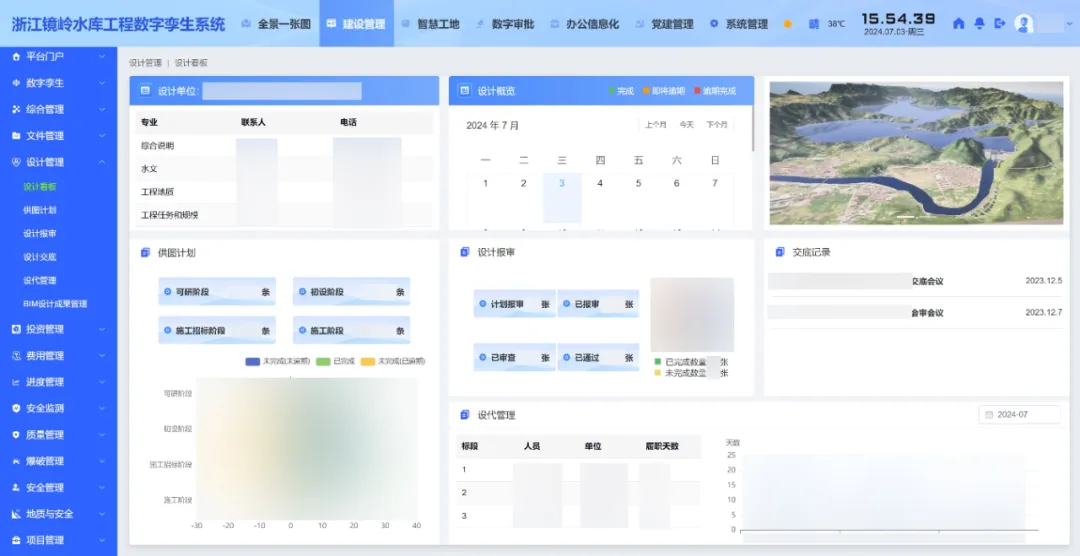Toggle the 未完成(已逾期) yellow legend series
Image resolution: width=1080 pixels, height=556 pixels.
[368, 361]
